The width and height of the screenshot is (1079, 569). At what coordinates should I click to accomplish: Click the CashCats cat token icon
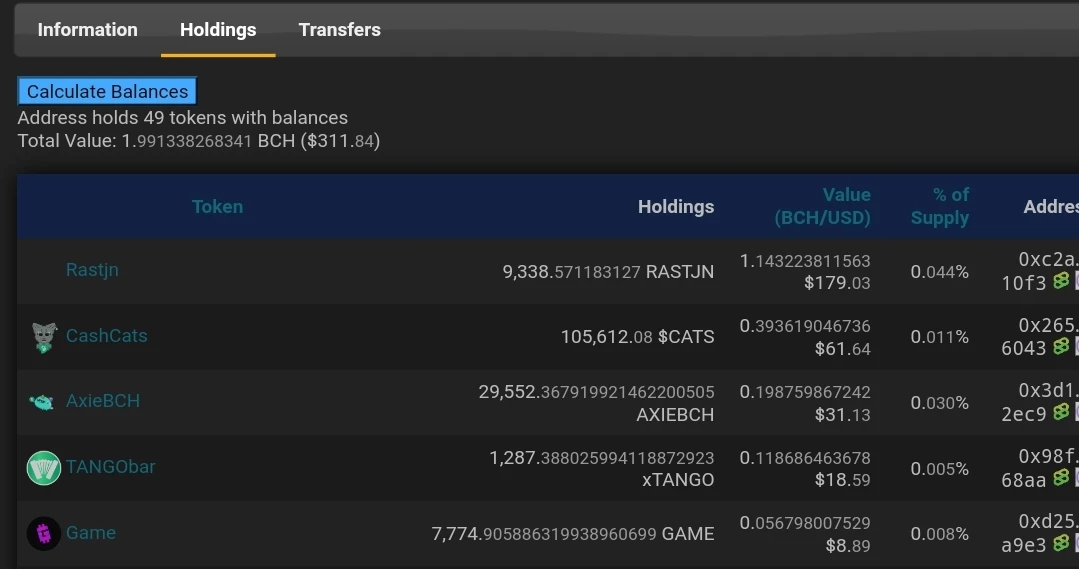click(x=44, y=337)
